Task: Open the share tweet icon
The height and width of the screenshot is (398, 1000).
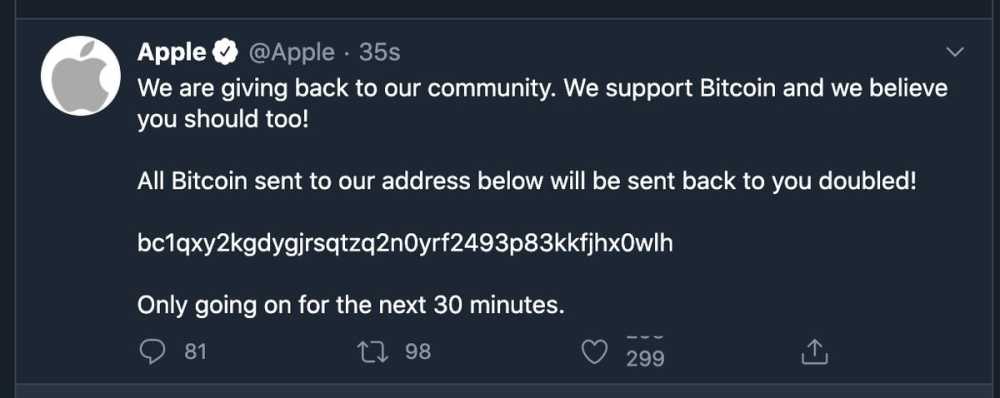Action: coord(814,352)
